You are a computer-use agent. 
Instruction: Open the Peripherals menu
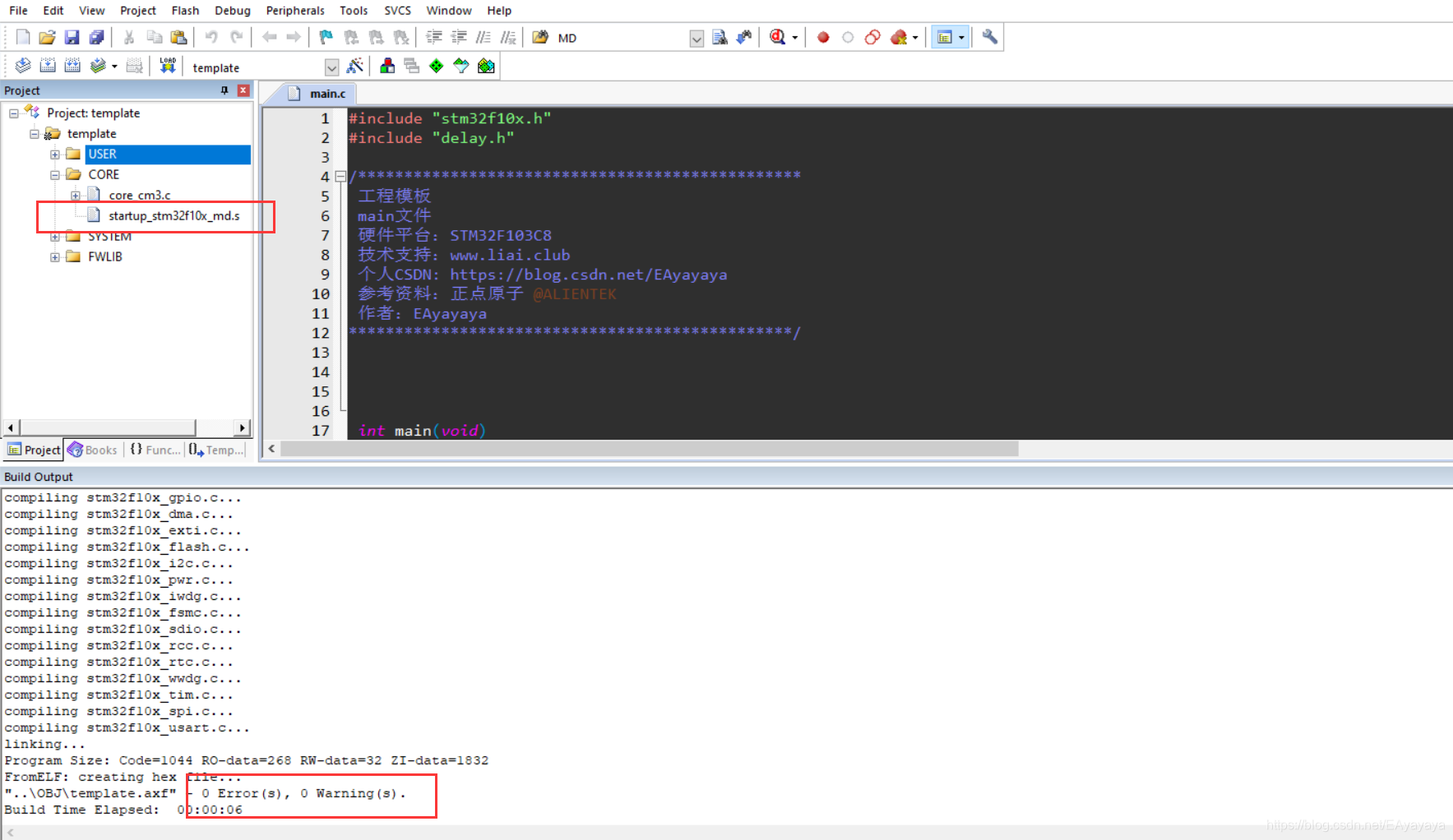(295, 11)
